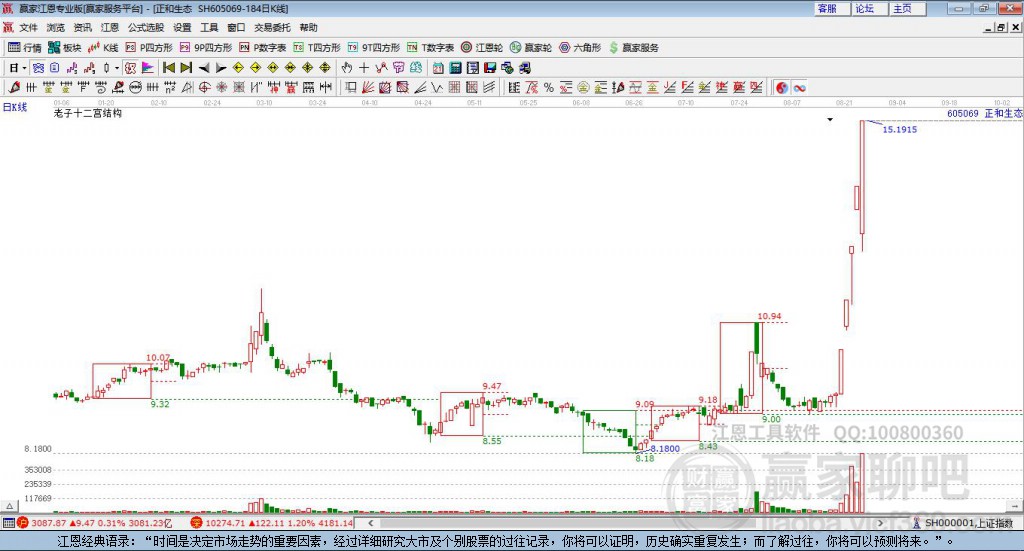Open the 浏览 menu
Screen dimensions: 1024x551
click(x=56, y=27)
